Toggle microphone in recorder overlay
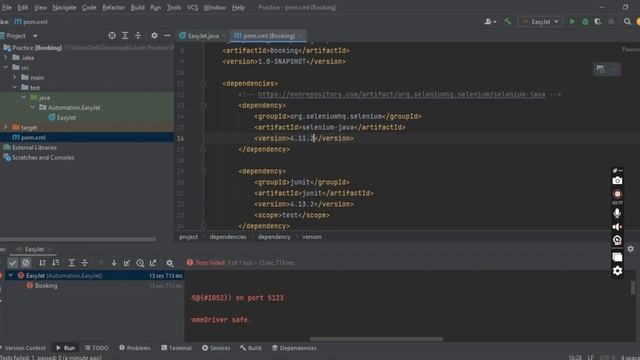The width and height of the screenshot is (640, 360). (617, 213)
